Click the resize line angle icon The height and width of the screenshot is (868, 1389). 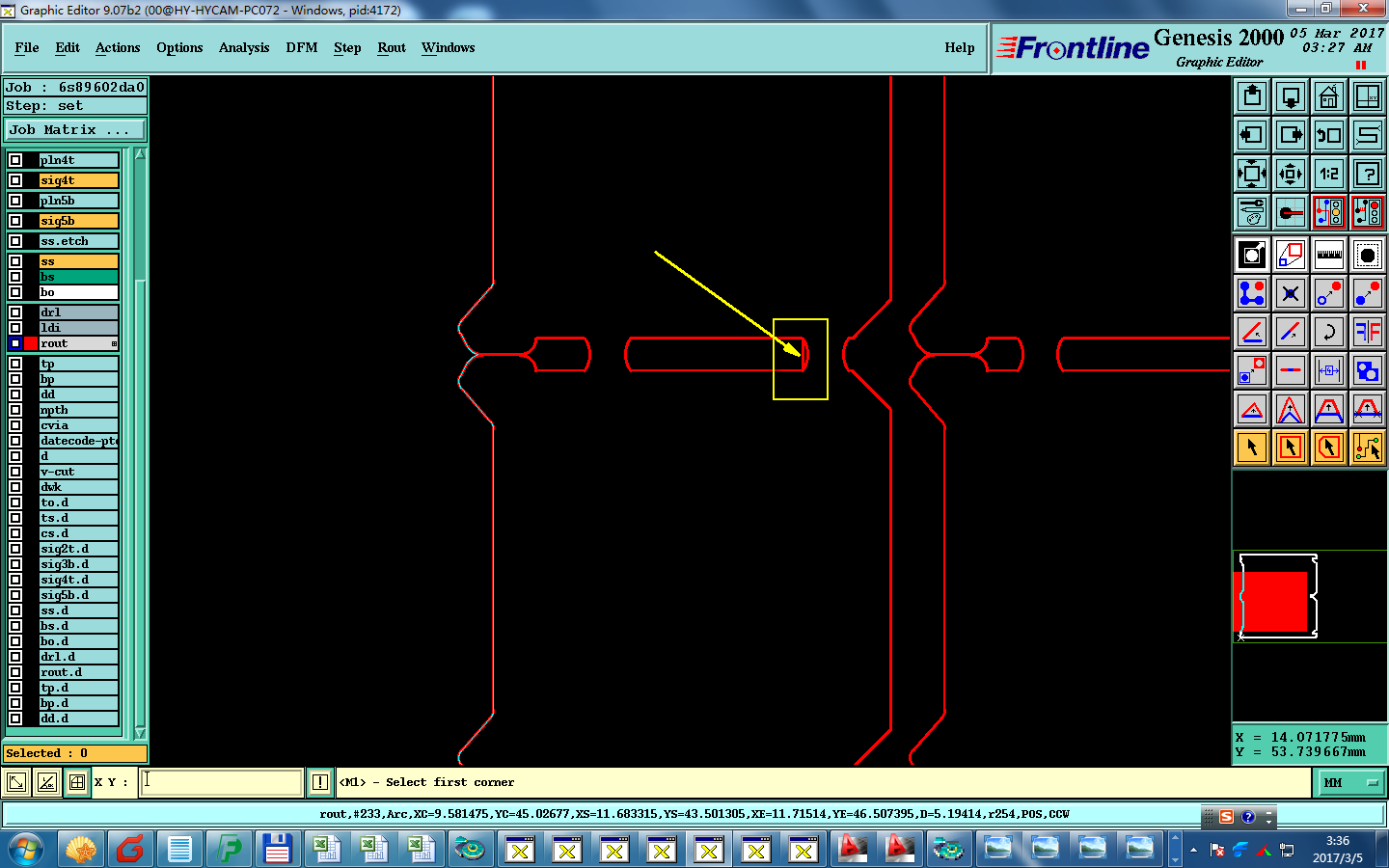pyautogui.click(x=1252, y=332)
